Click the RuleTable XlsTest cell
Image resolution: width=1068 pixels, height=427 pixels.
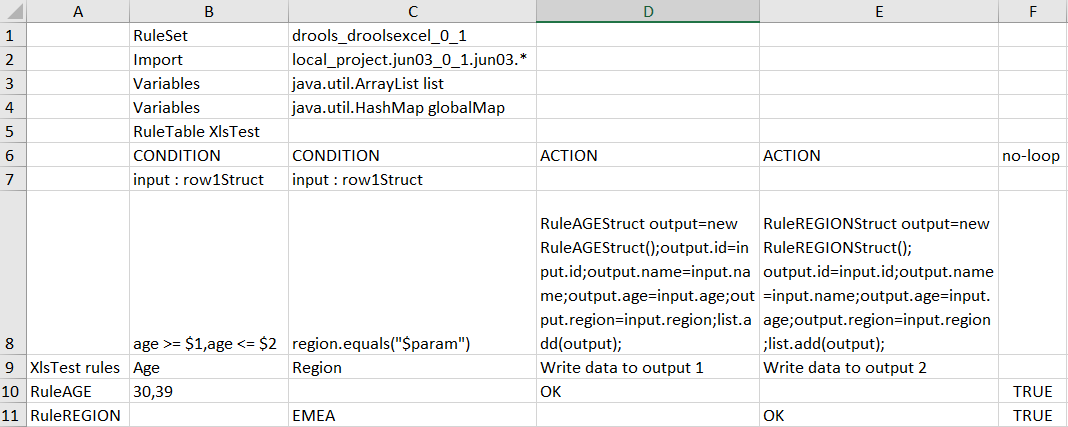(208, 131)
